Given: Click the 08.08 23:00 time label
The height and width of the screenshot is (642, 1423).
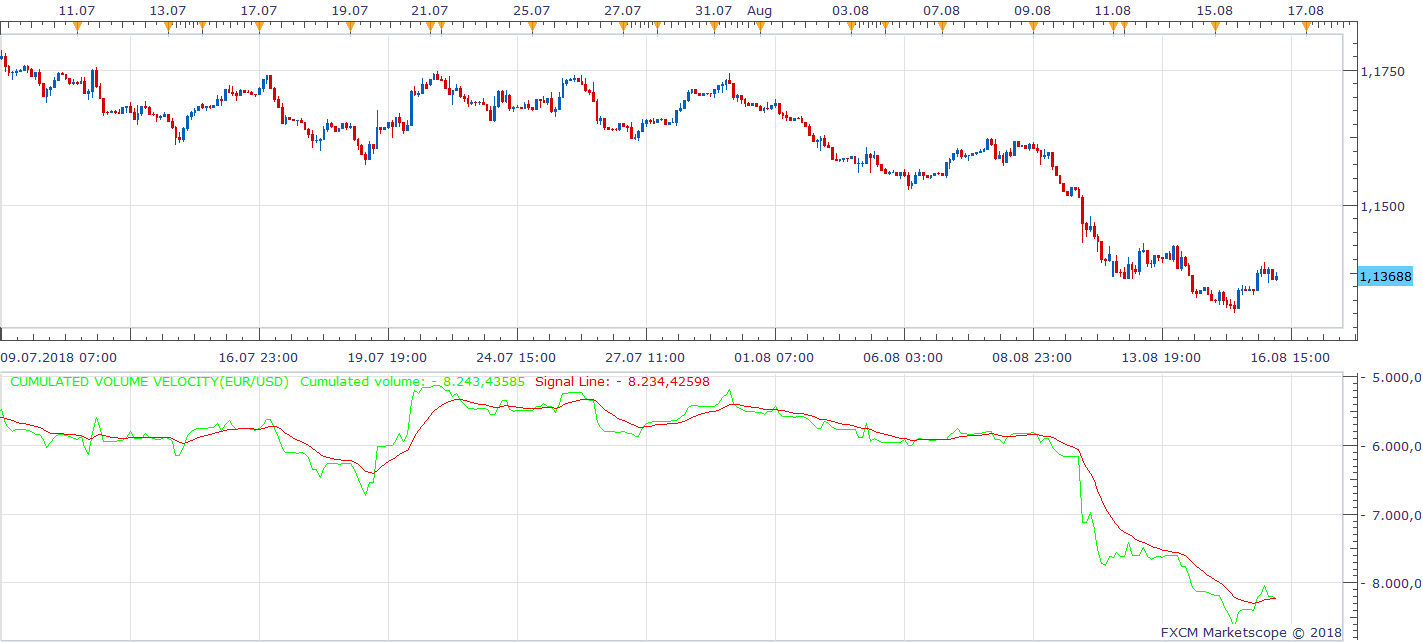Looking at the screenshot, I should click(x=1032, y=356).
